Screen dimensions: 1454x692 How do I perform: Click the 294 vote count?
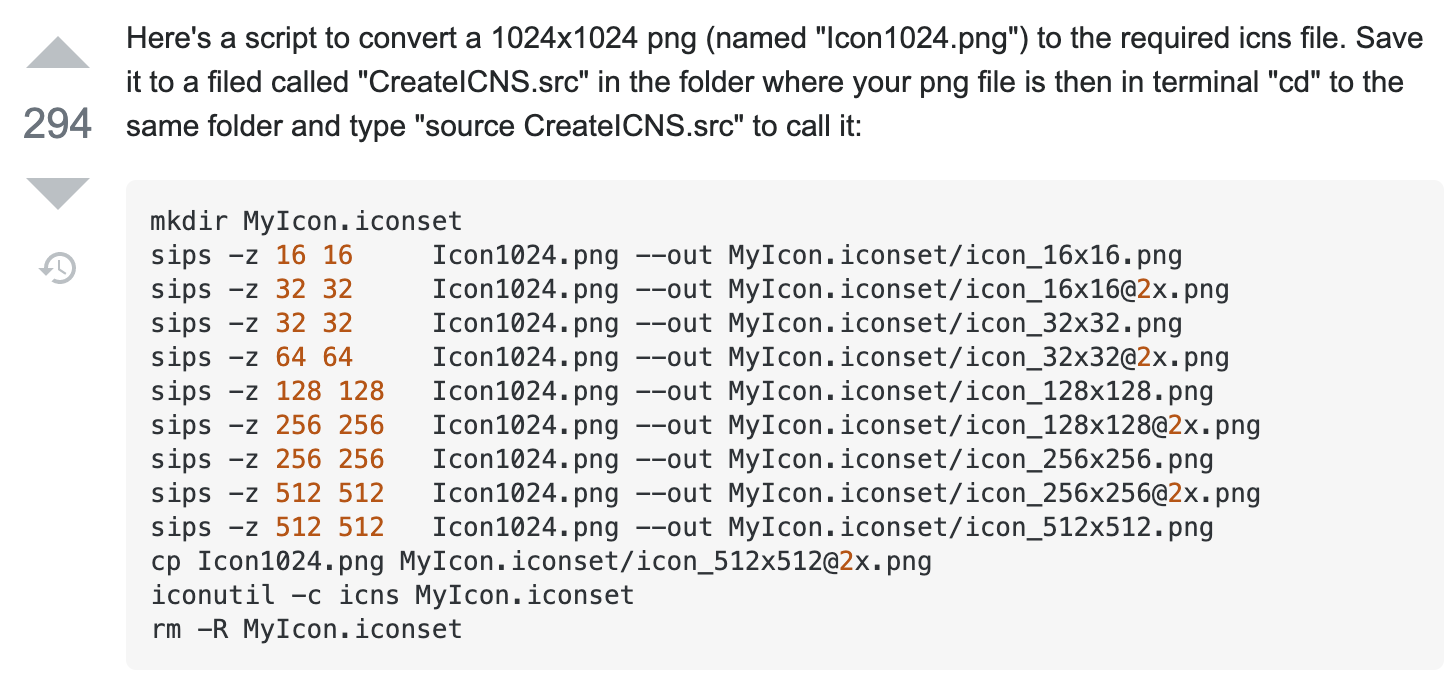(57, 125)
